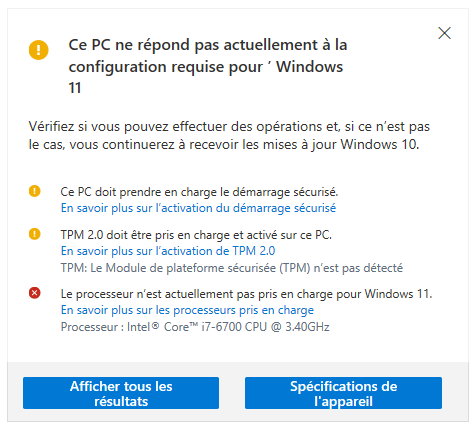
Task: Click the large yellow warning icon beside title
Action: (x=39, y=50)
